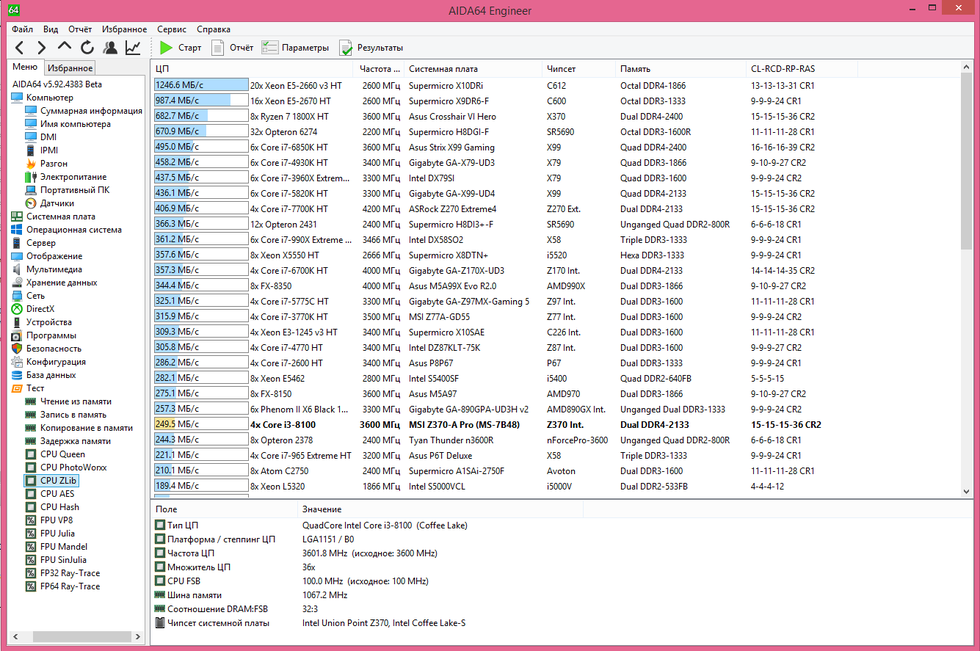The height and width of the screenshot is (651, 980).
Task: Start the benchmark with the Старт button
Action: pos(180,48)
